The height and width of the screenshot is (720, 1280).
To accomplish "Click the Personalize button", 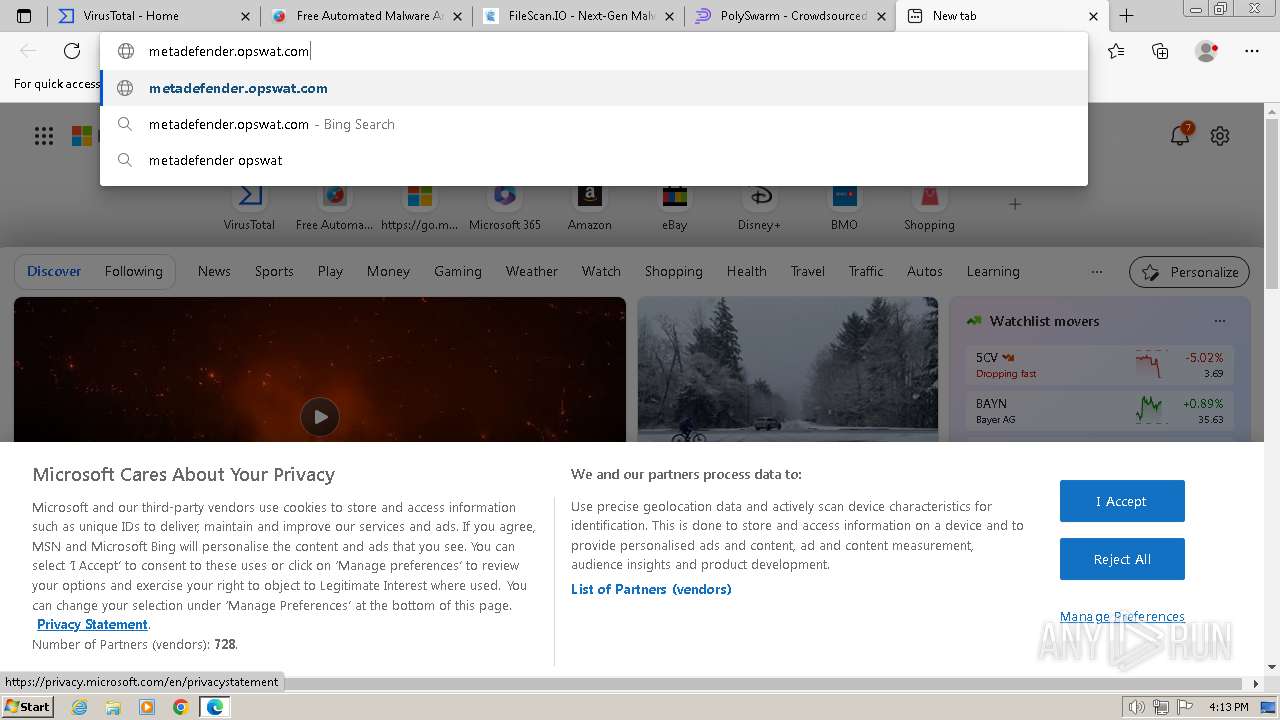I will (x=1190, y=272).
